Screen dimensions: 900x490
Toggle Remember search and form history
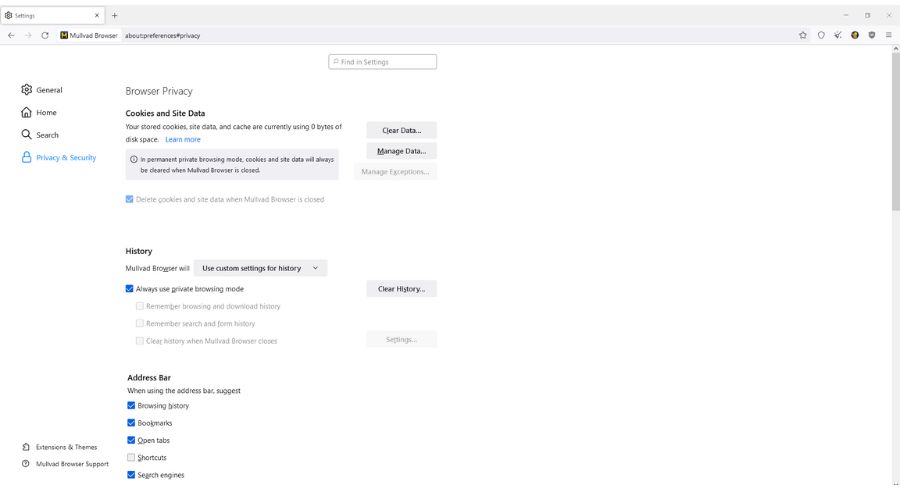point(139,324)
